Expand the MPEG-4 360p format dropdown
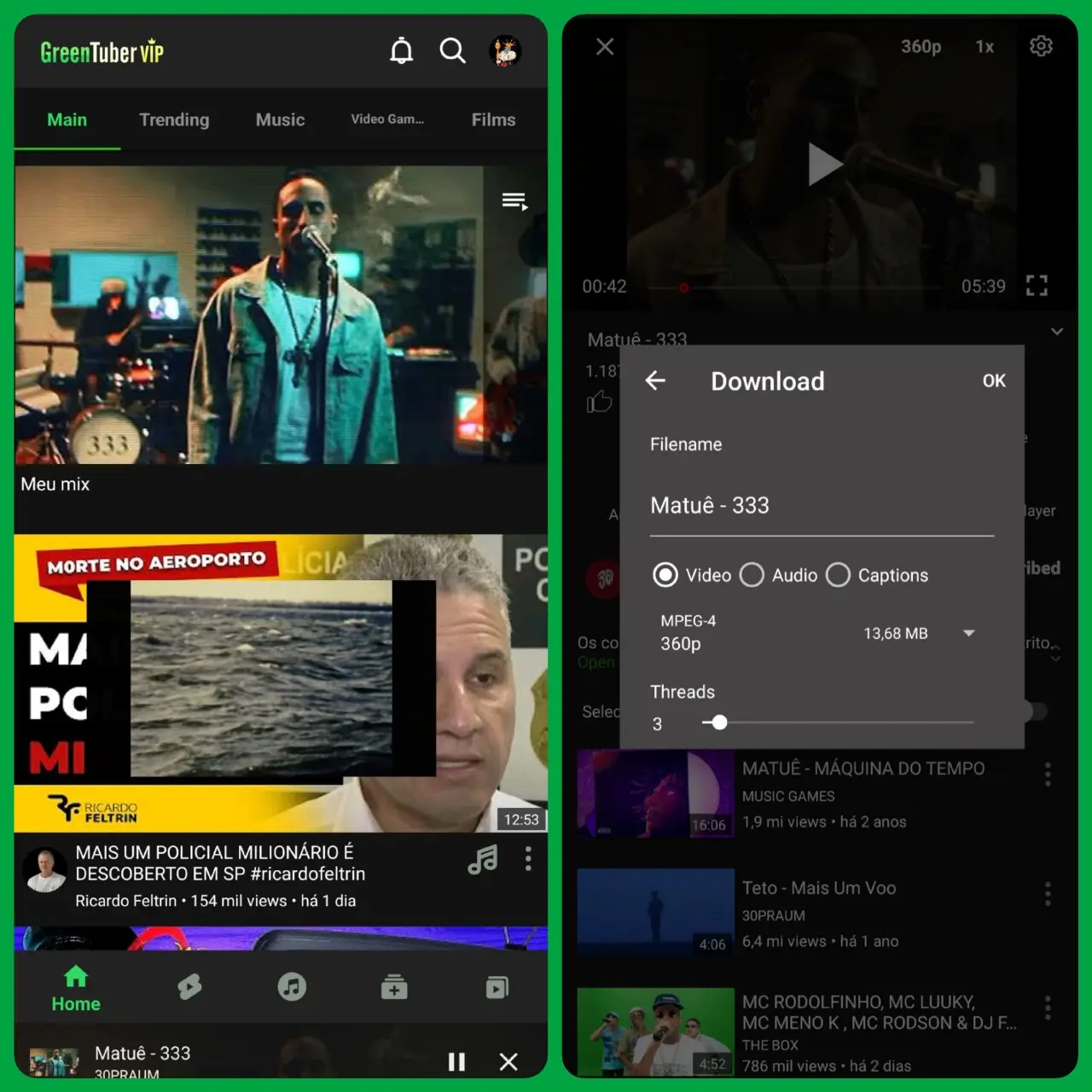1092x1092 pixels. (968, 633)
